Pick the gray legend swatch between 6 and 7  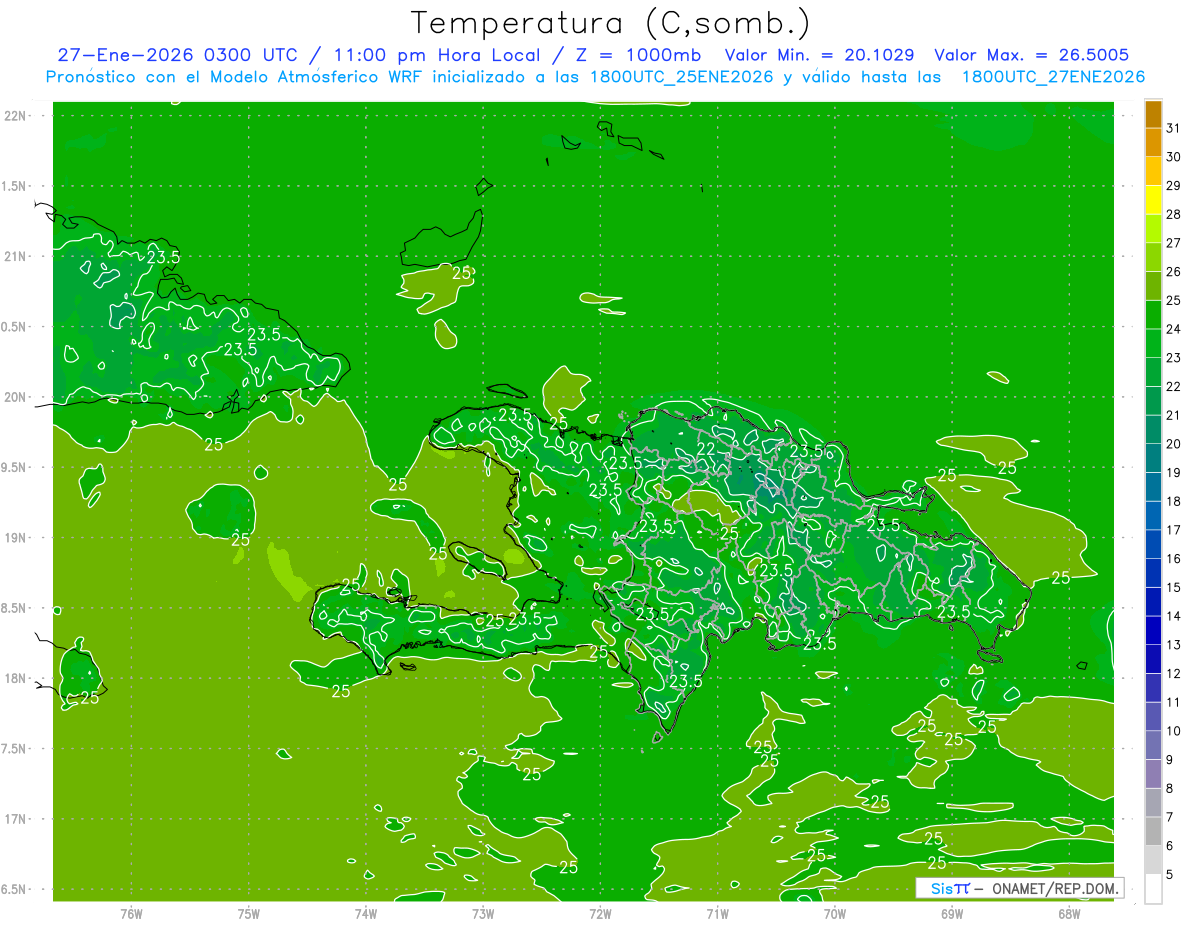pyautogui.click(x=1154, y=832)
